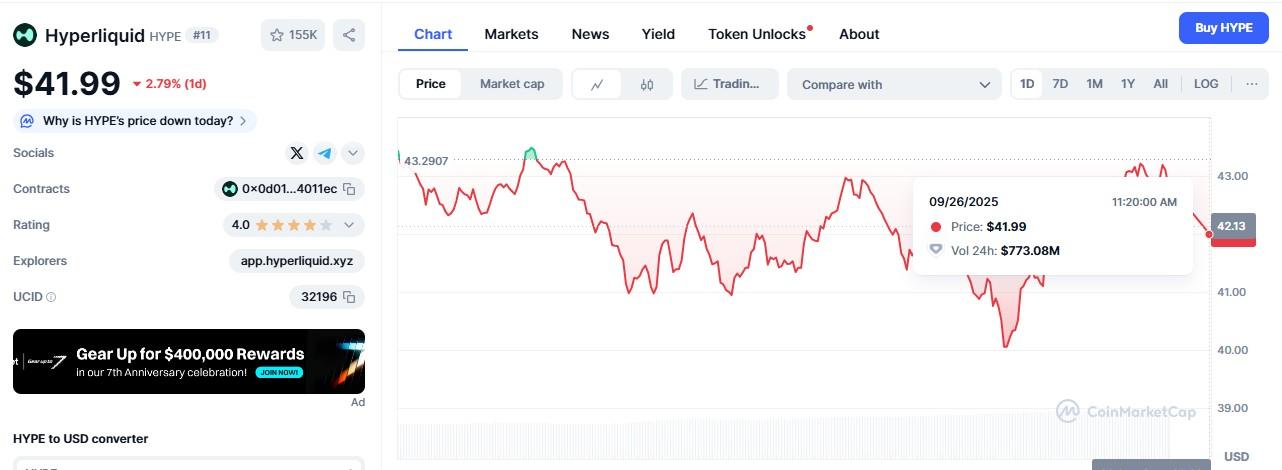Open the Token Unlocks tab
The width and height of the screenshot is (1282, 470).
tap(757, 34)
